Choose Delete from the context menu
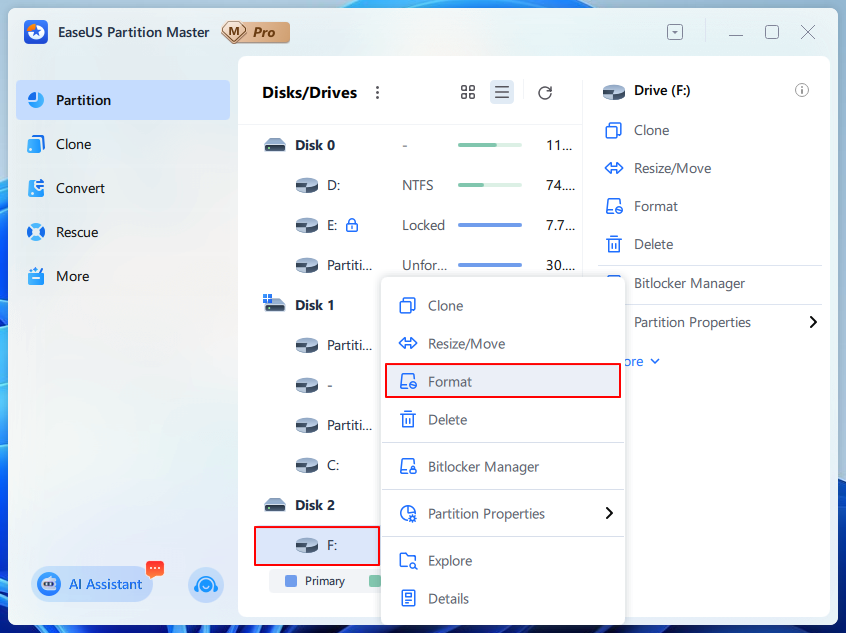 (447, 420)
